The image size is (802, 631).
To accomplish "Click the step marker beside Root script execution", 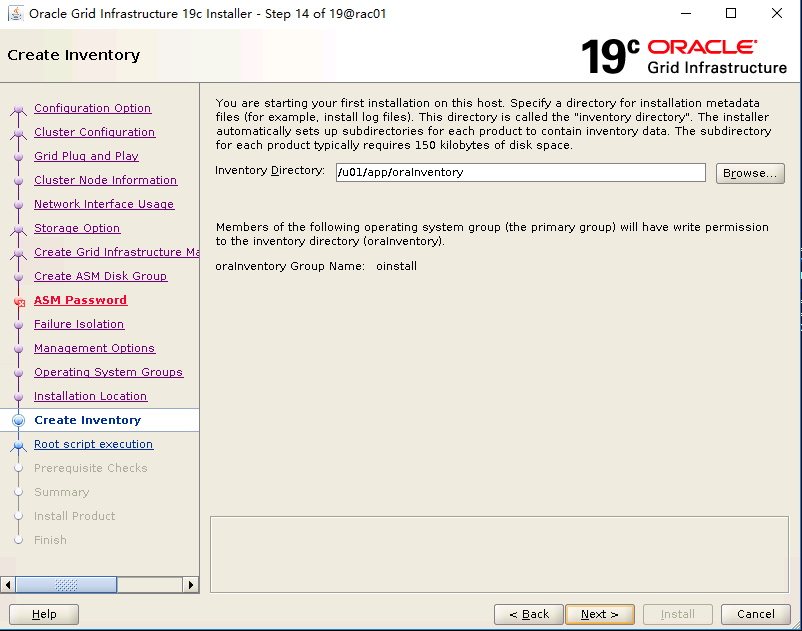I will 18,445.
